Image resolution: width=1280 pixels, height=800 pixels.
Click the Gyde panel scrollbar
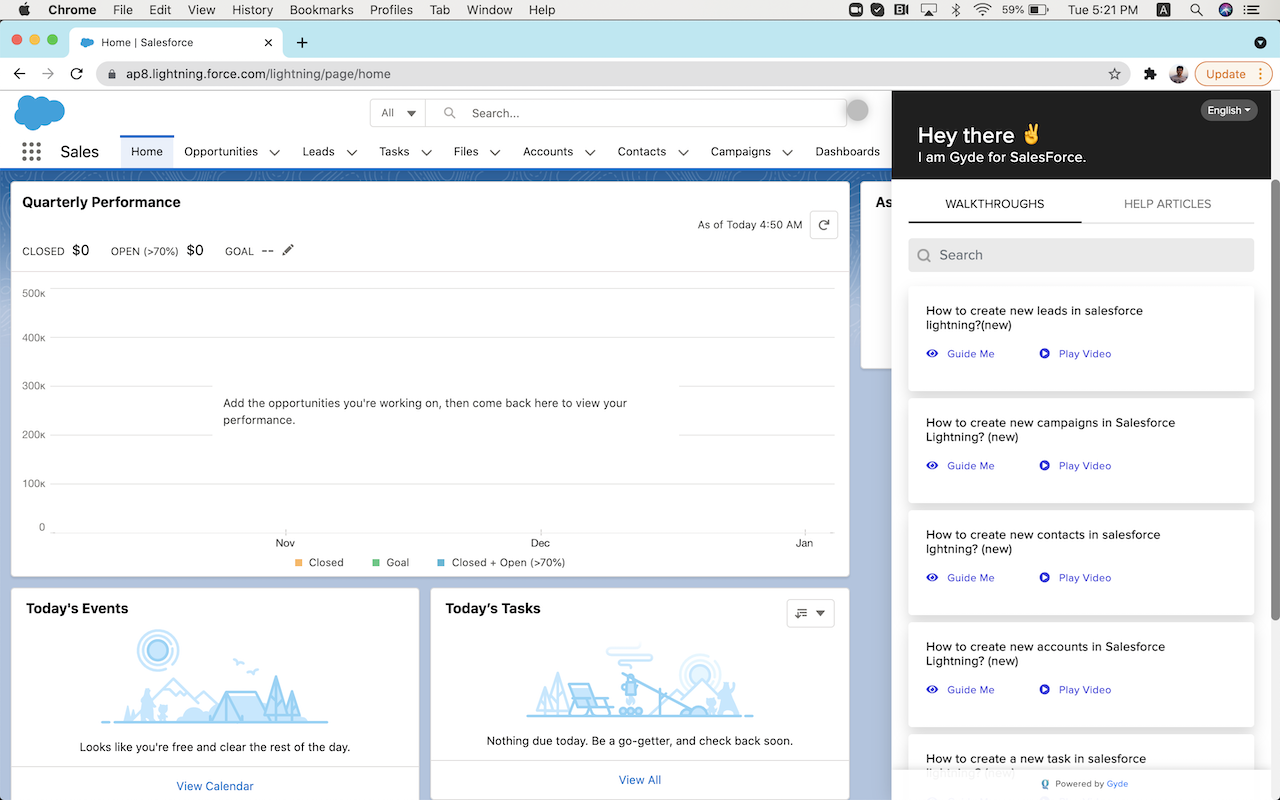[1275, 399]
